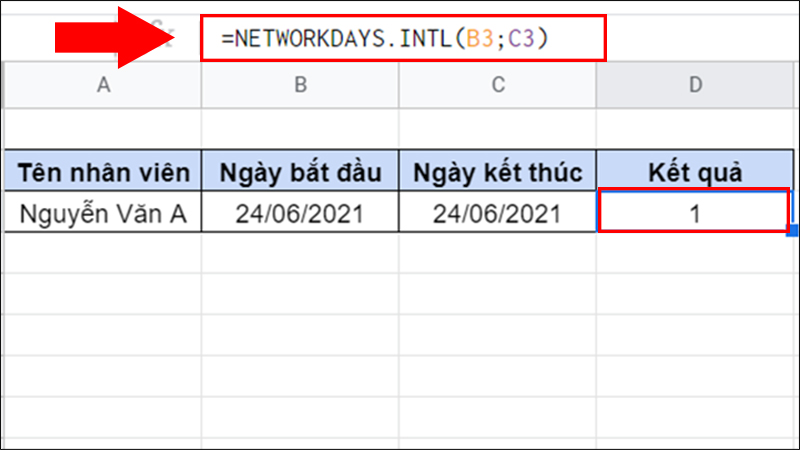This screenshot has height=450, width=800.
Task: Select column B header
Action: tap(300, 86)
